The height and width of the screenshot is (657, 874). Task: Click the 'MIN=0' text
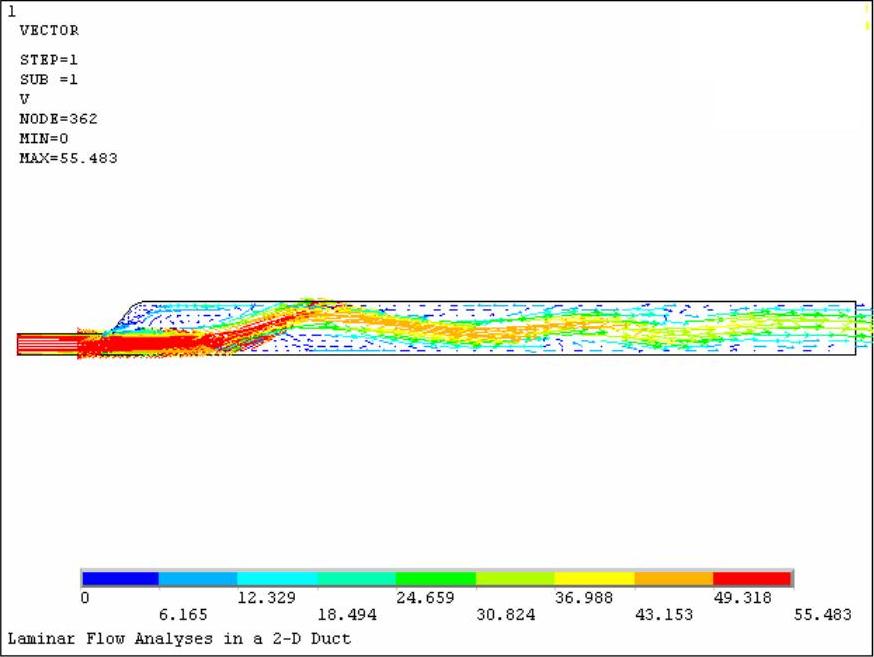43,138
